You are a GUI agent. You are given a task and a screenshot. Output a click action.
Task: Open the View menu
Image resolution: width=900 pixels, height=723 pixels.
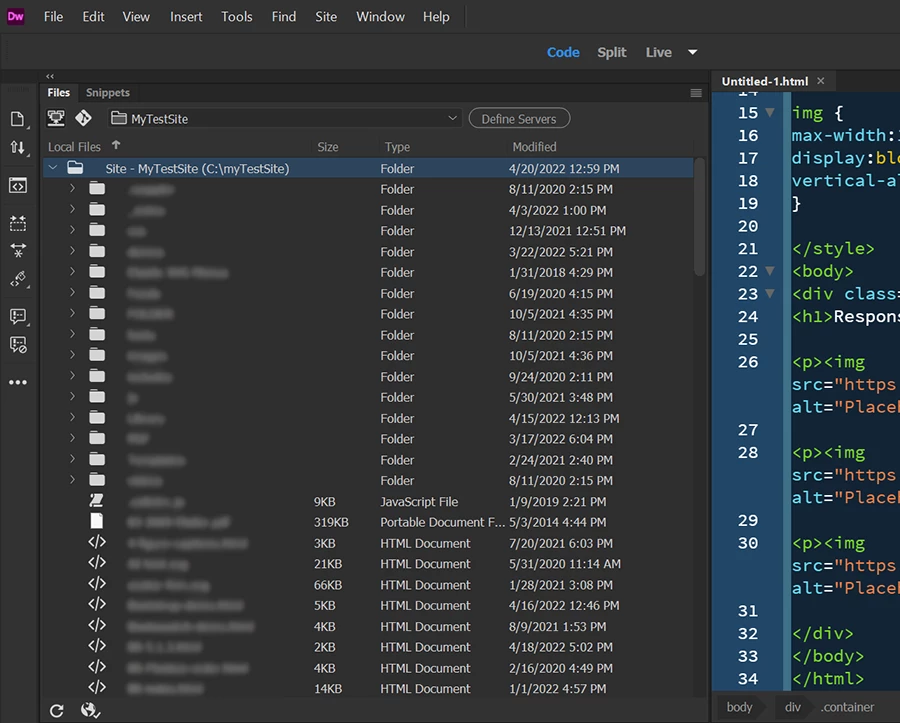[x=135, y=17]
